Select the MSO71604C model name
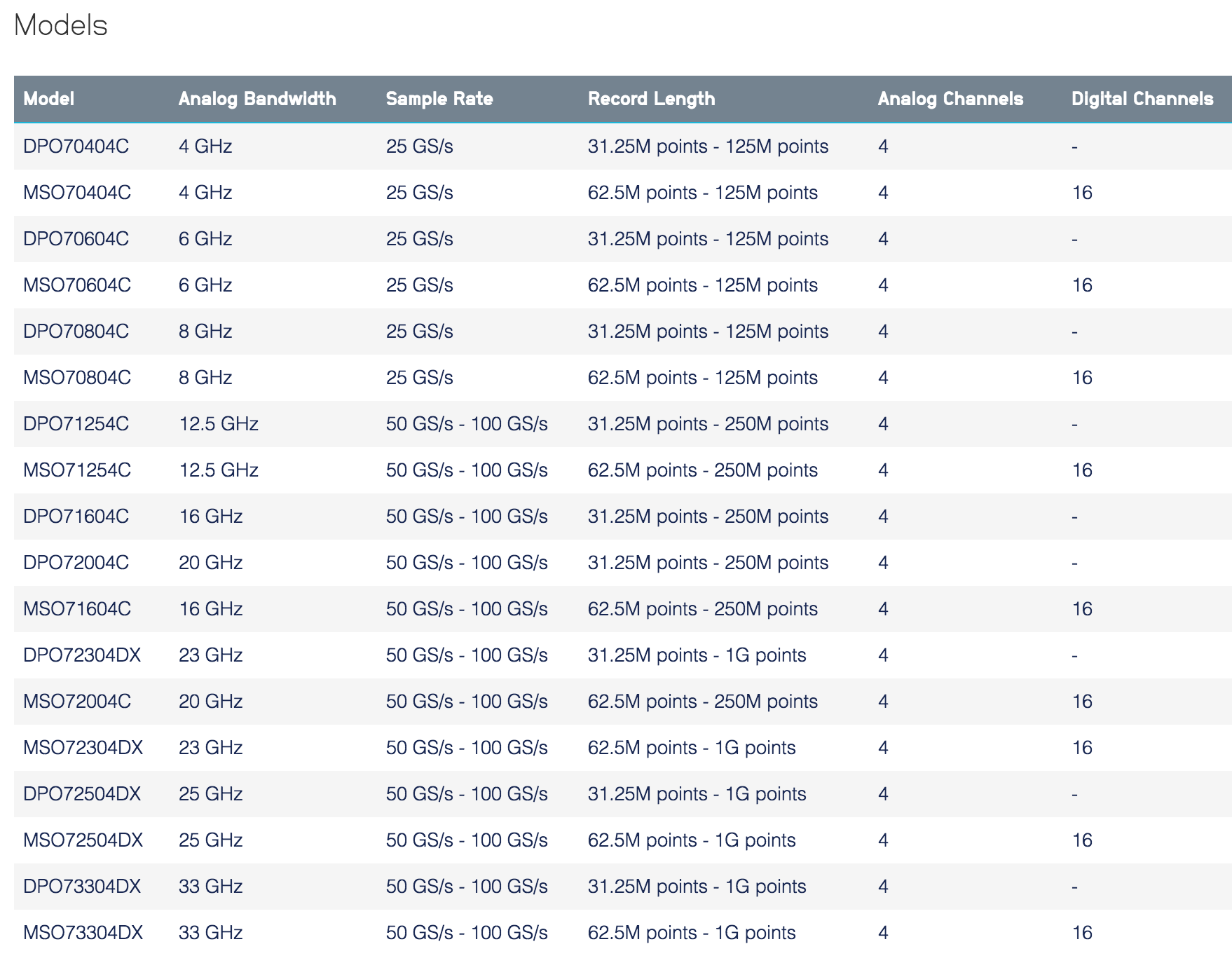 pos(77,609)
